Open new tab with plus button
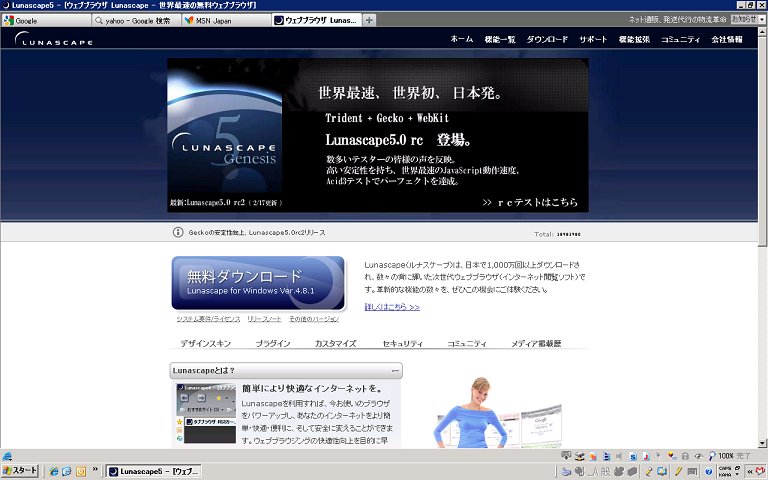Viewport: 768px width, 480px height. coord(369,20)
